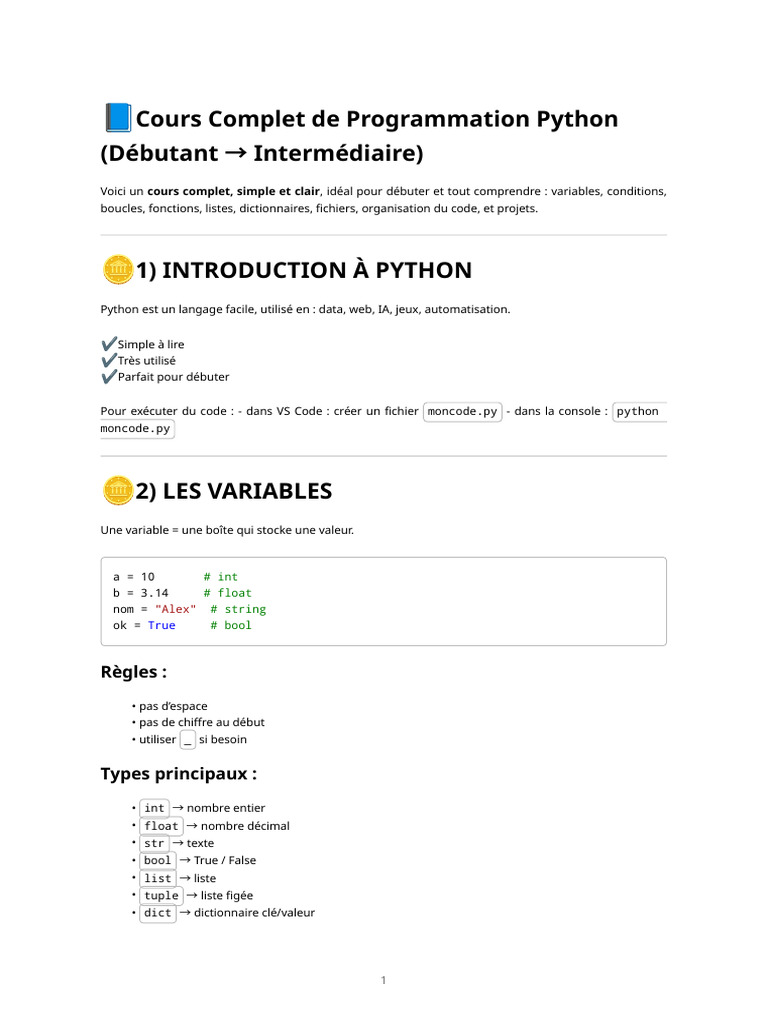This screenshot has height=1024, width=768.
Task: Click the coin icon beside INTRODUCTION À PYTHON
Action: pyautogui.click(x=118, y=269)
